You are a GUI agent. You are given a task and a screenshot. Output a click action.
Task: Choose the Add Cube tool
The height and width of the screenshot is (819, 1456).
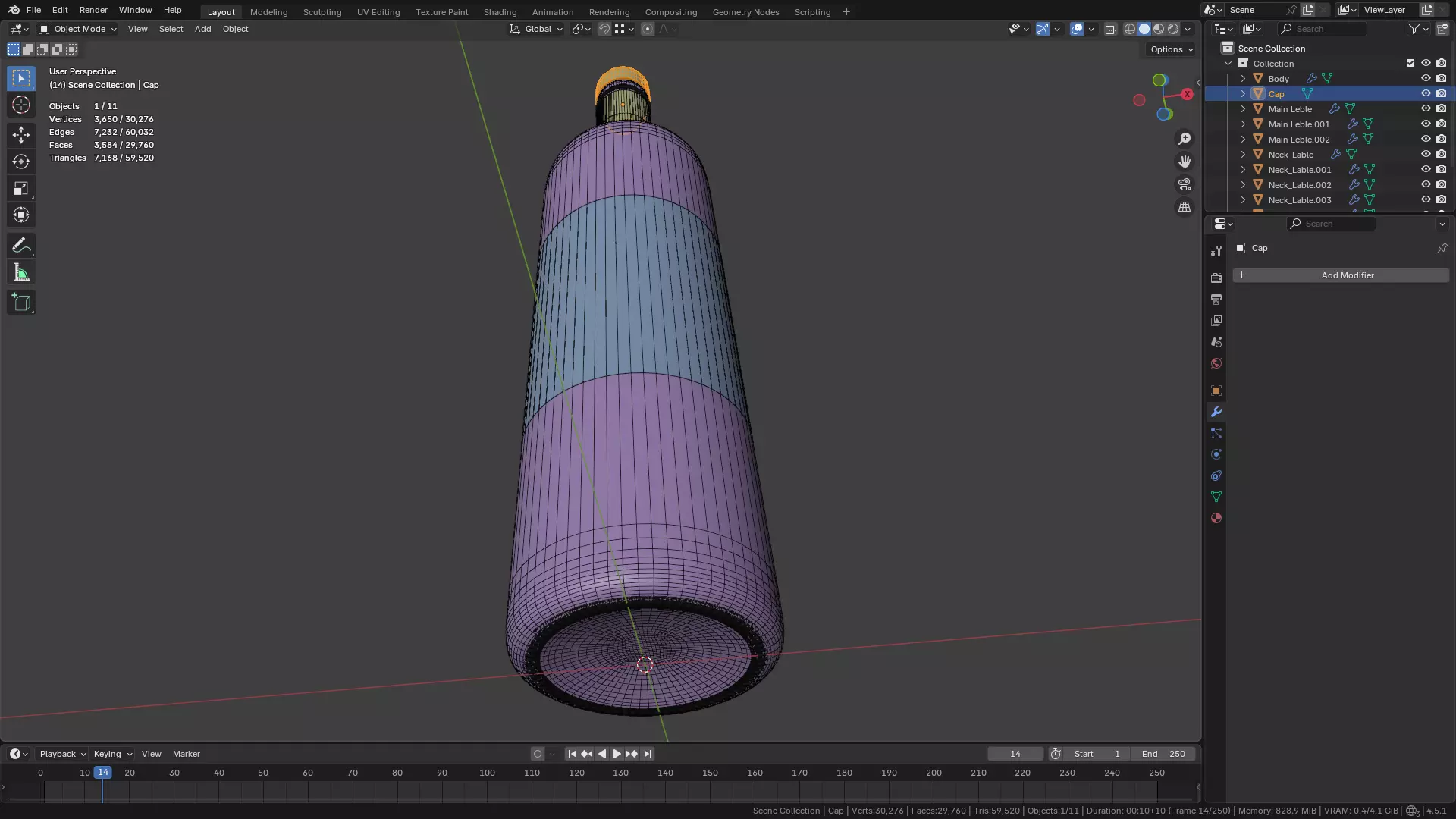pos(21,303)
